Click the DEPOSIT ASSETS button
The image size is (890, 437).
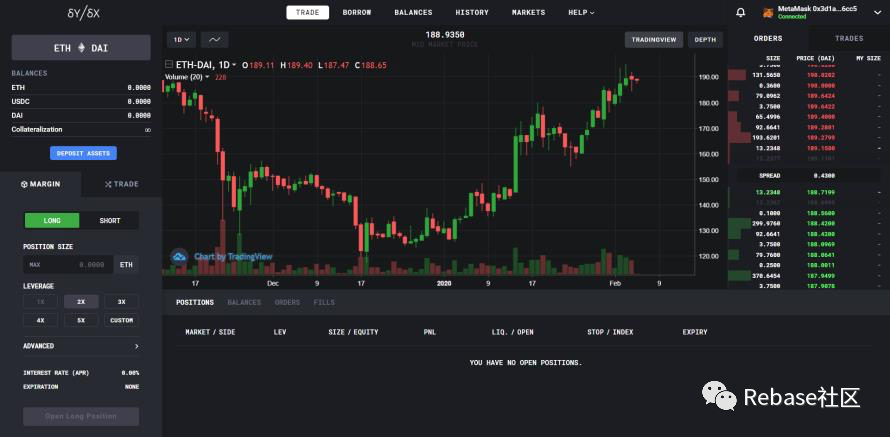[x=83, y=153]
